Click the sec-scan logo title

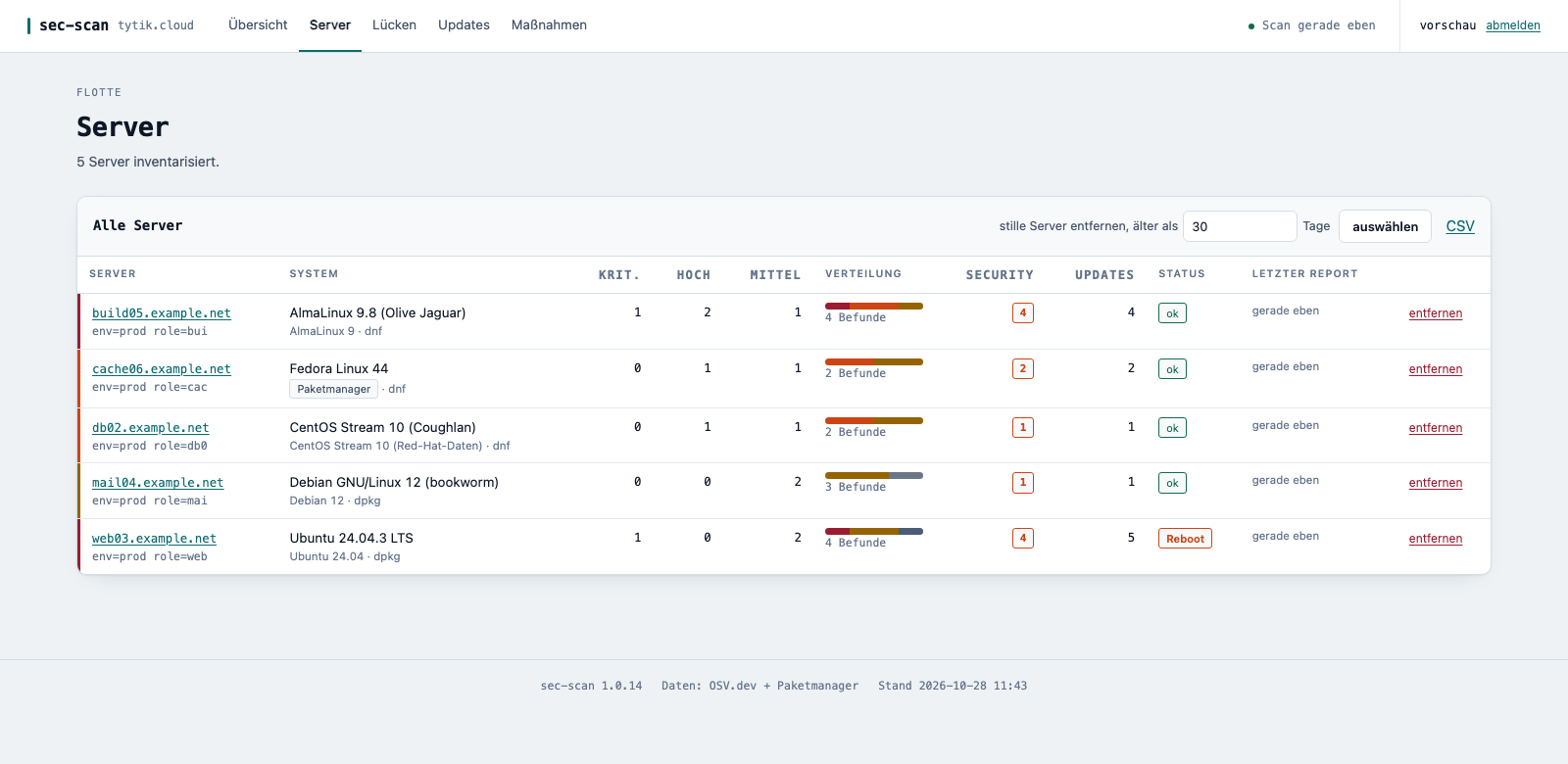(73, 25)
